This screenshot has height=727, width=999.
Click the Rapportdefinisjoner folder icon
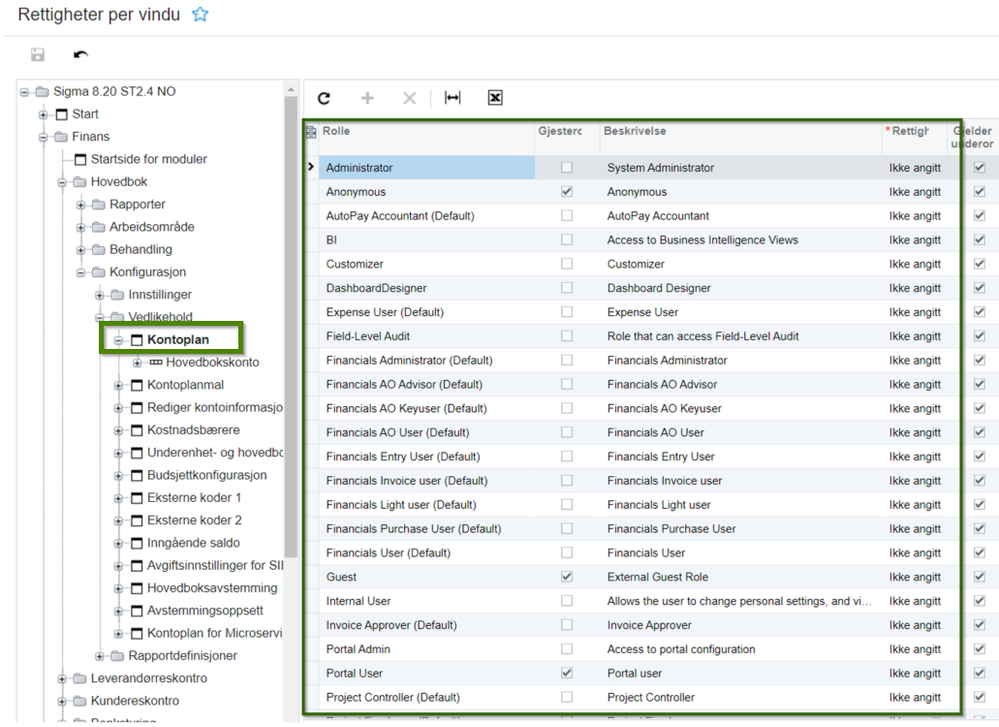pyautogui.click(x=117, y=656)
